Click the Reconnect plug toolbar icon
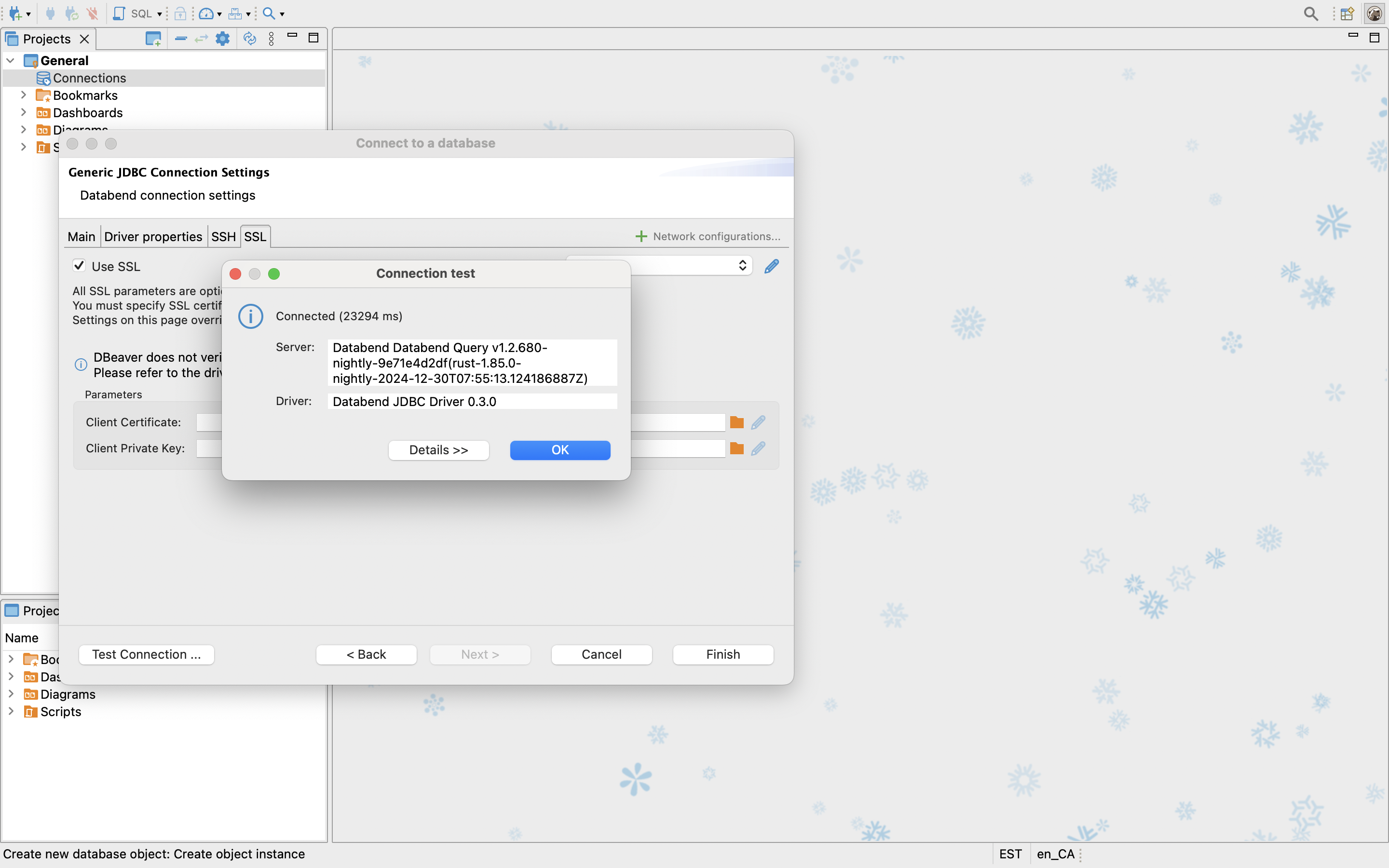 click(x=71, y=13)
